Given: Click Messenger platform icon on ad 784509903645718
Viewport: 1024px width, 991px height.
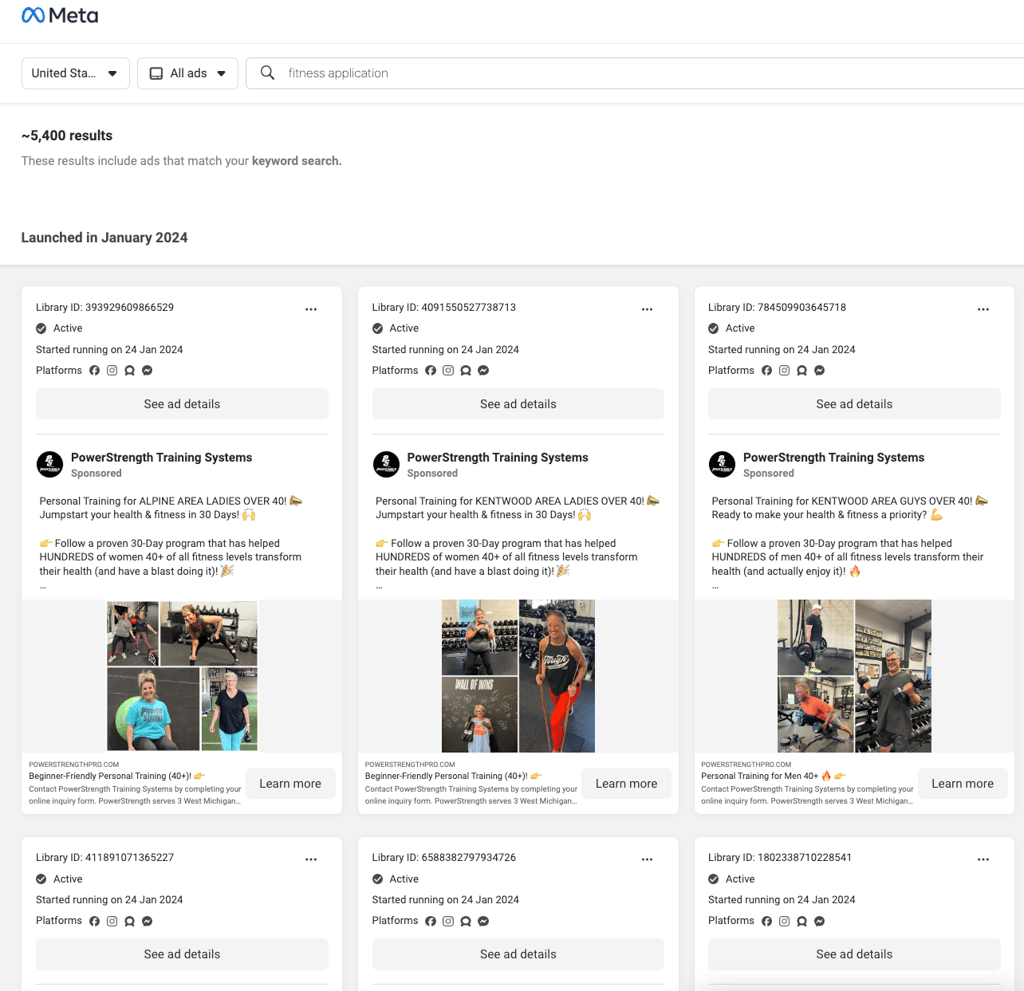Looking at the screenshot, I should pyautogui.click(x=820, y=370).
